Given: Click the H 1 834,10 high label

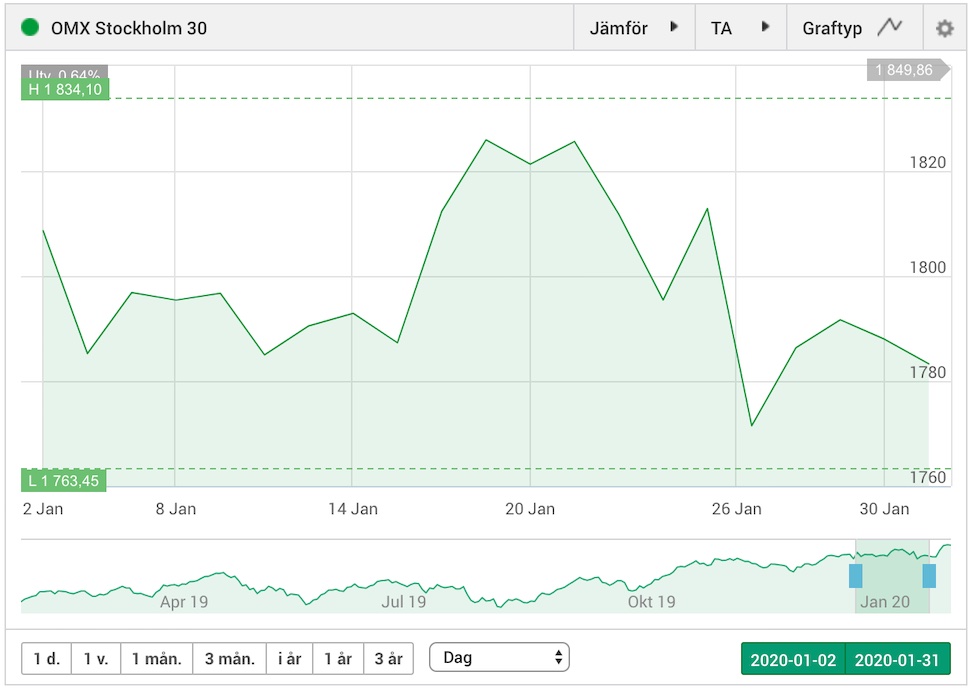Looking at the screenshot, I should tap(65, 89).
